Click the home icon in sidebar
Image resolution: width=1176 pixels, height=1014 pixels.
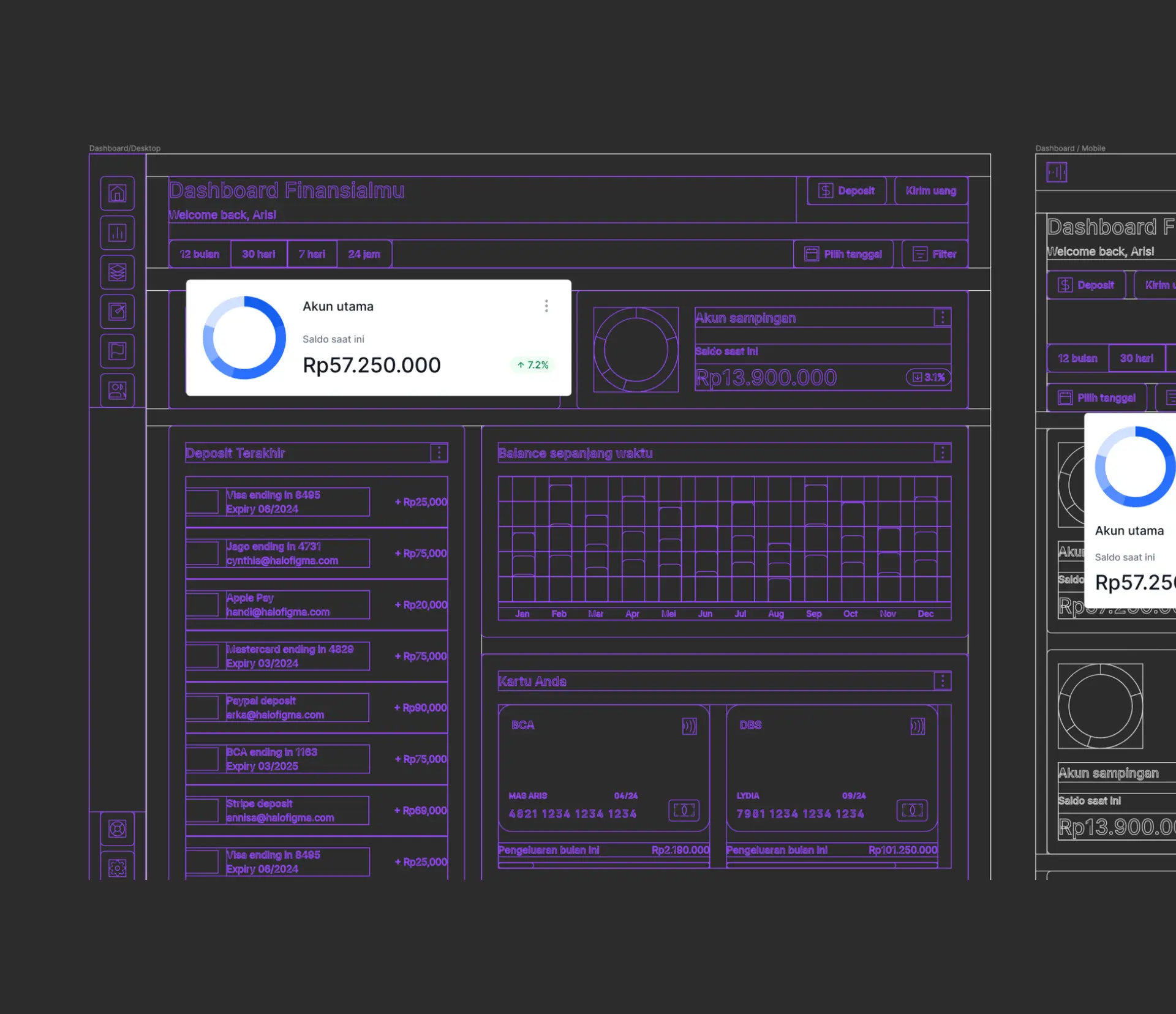(117, 193)
